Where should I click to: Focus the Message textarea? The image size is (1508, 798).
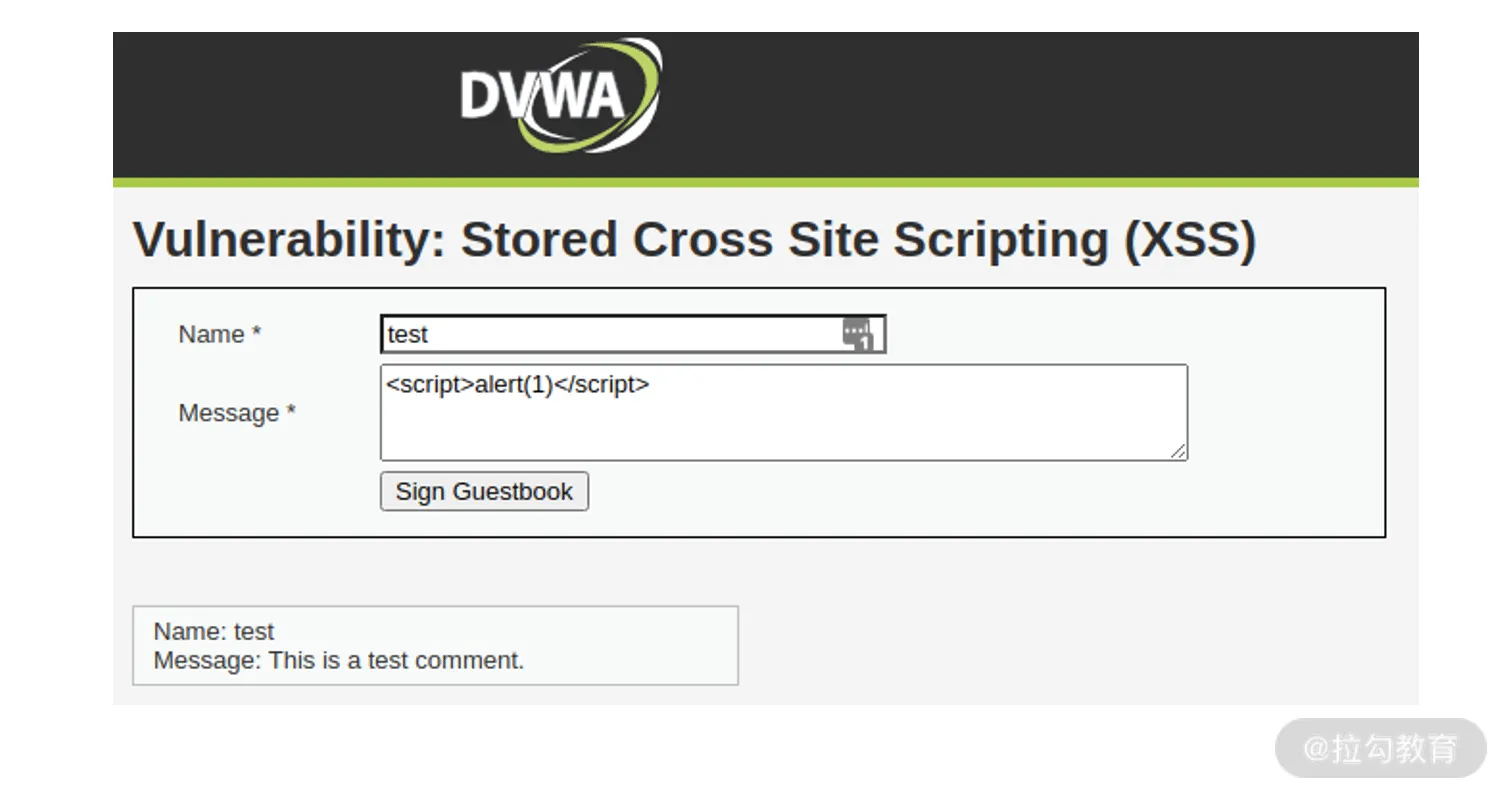point(784,412)
